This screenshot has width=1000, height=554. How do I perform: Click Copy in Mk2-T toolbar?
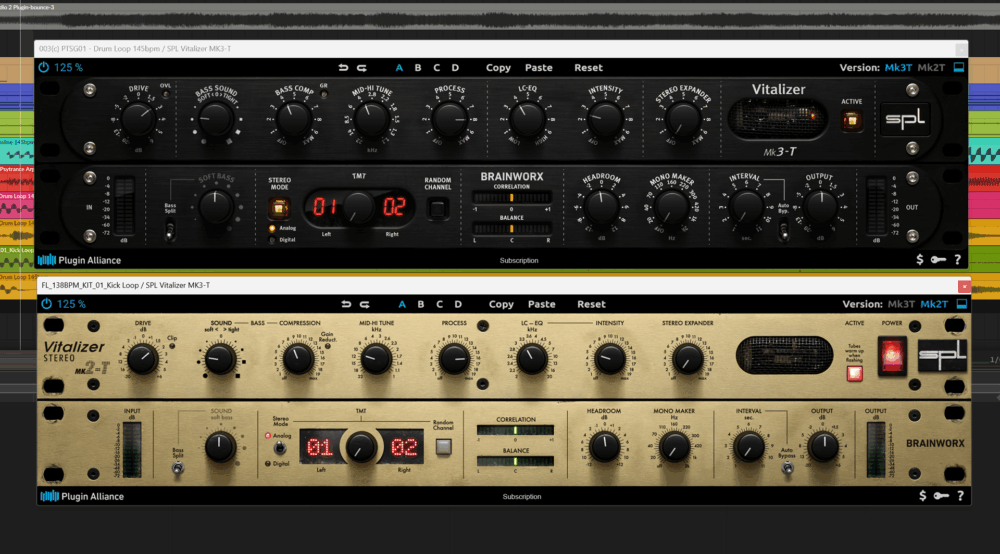501,304
